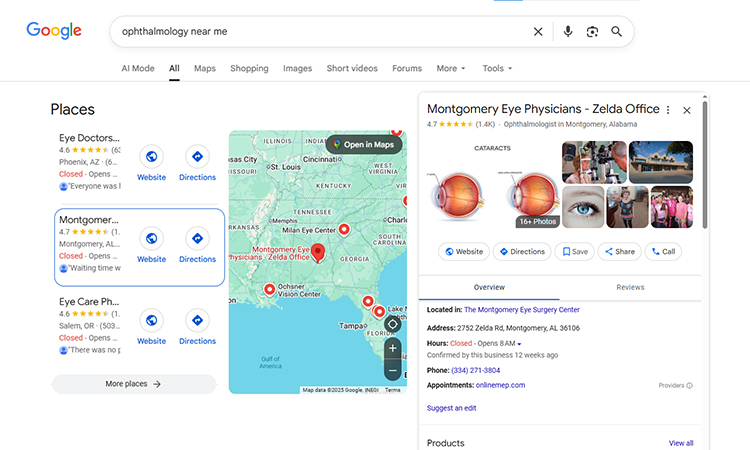
Task: Select Eye Doctors Phoenix place listing
Action: (x=90, y=161)
